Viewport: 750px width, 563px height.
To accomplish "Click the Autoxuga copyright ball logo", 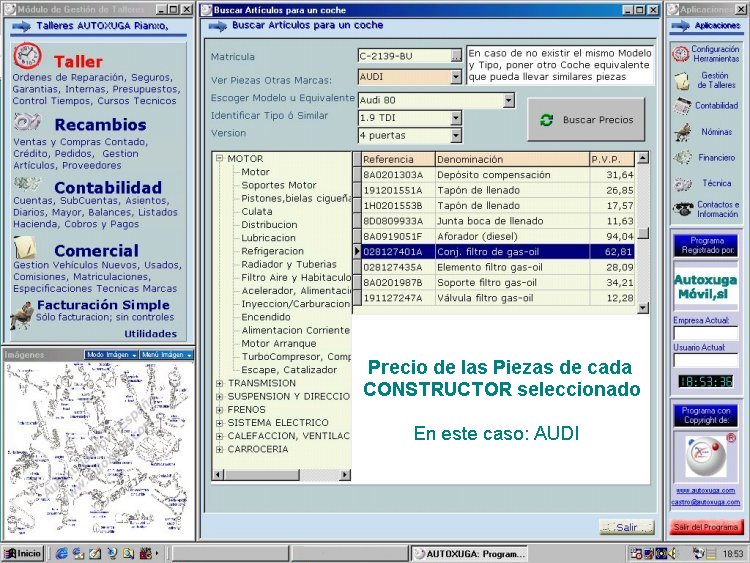I will [706, 455].
